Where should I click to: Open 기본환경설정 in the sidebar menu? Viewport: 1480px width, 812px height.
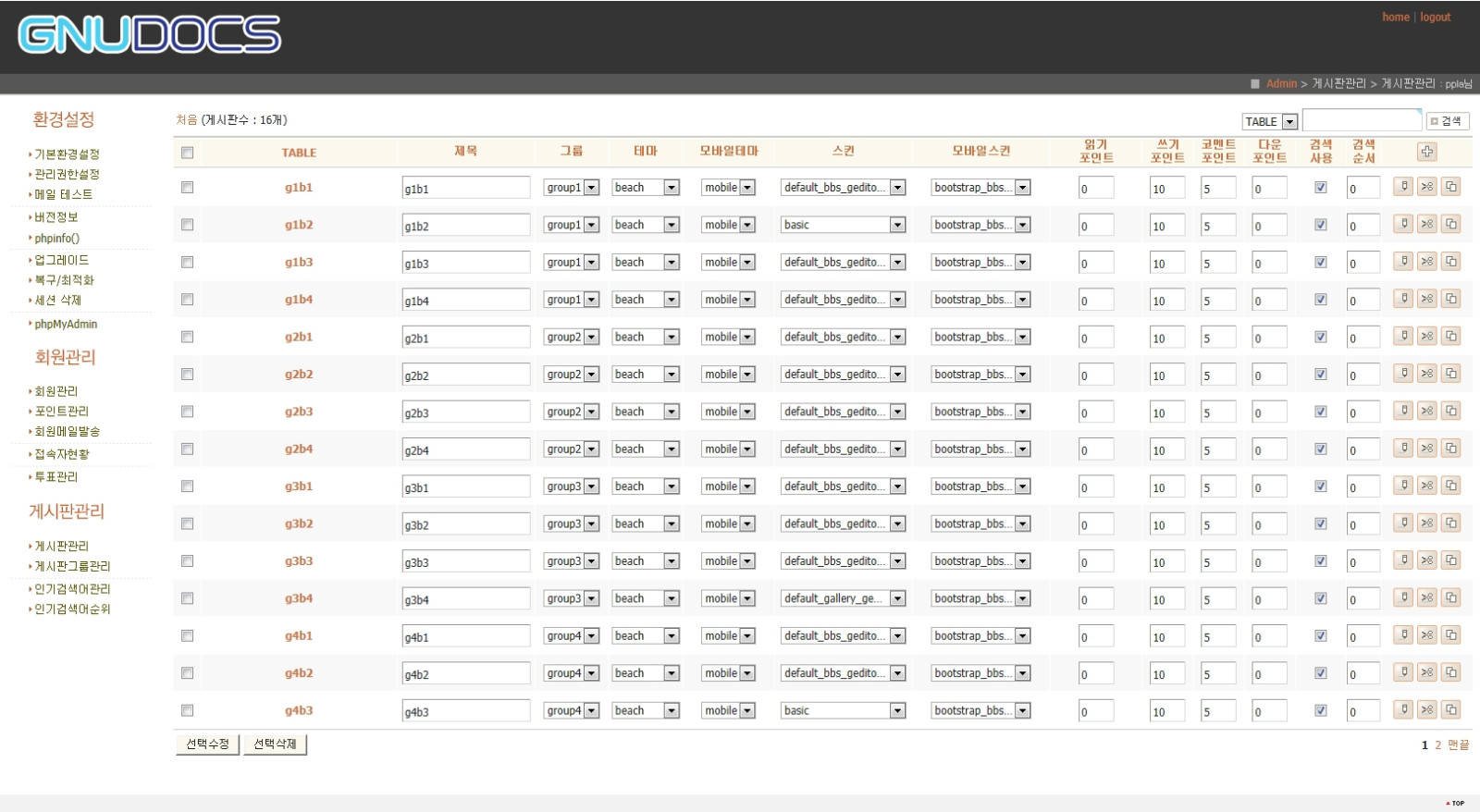click(x=67, y=154)
